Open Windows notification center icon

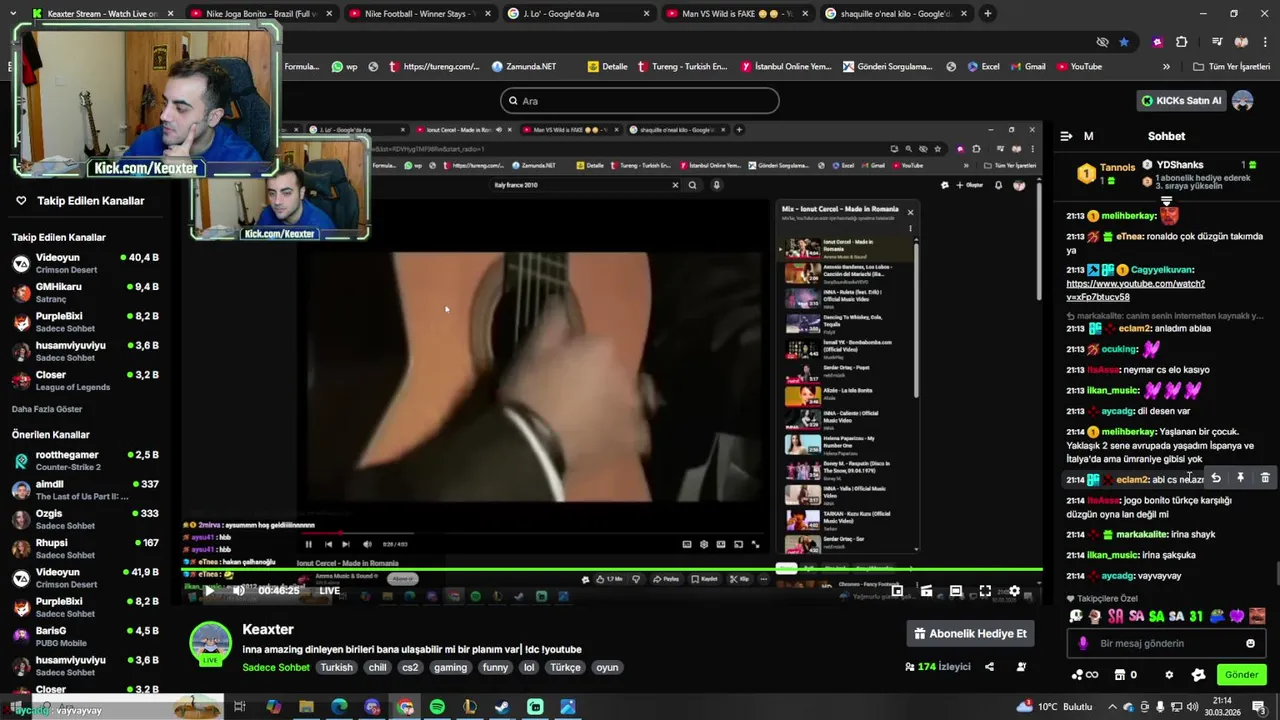click(1258, 707)
